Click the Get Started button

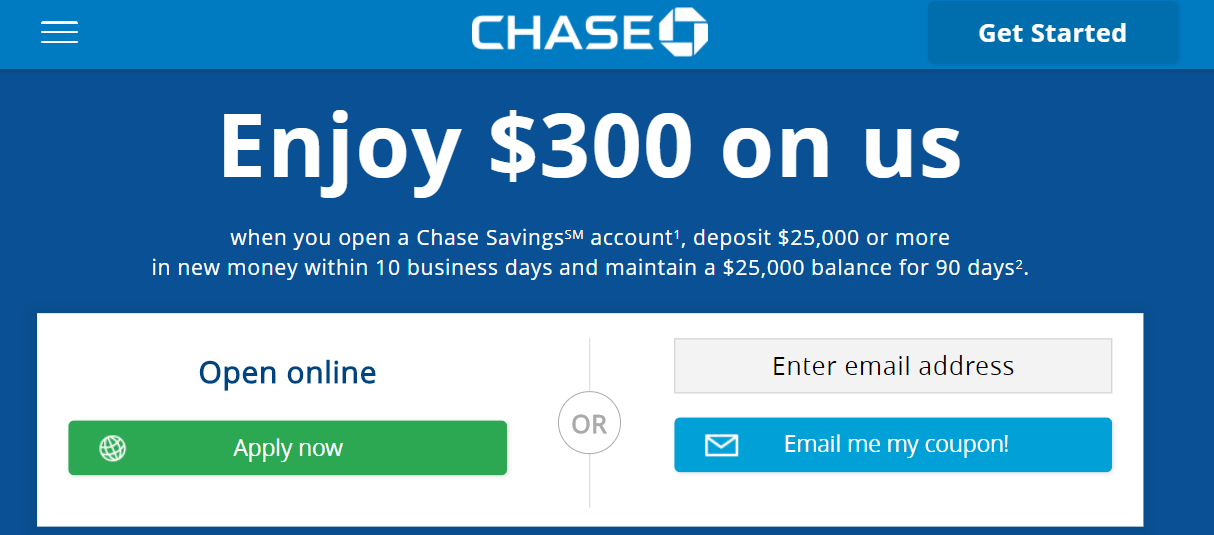1052,33
